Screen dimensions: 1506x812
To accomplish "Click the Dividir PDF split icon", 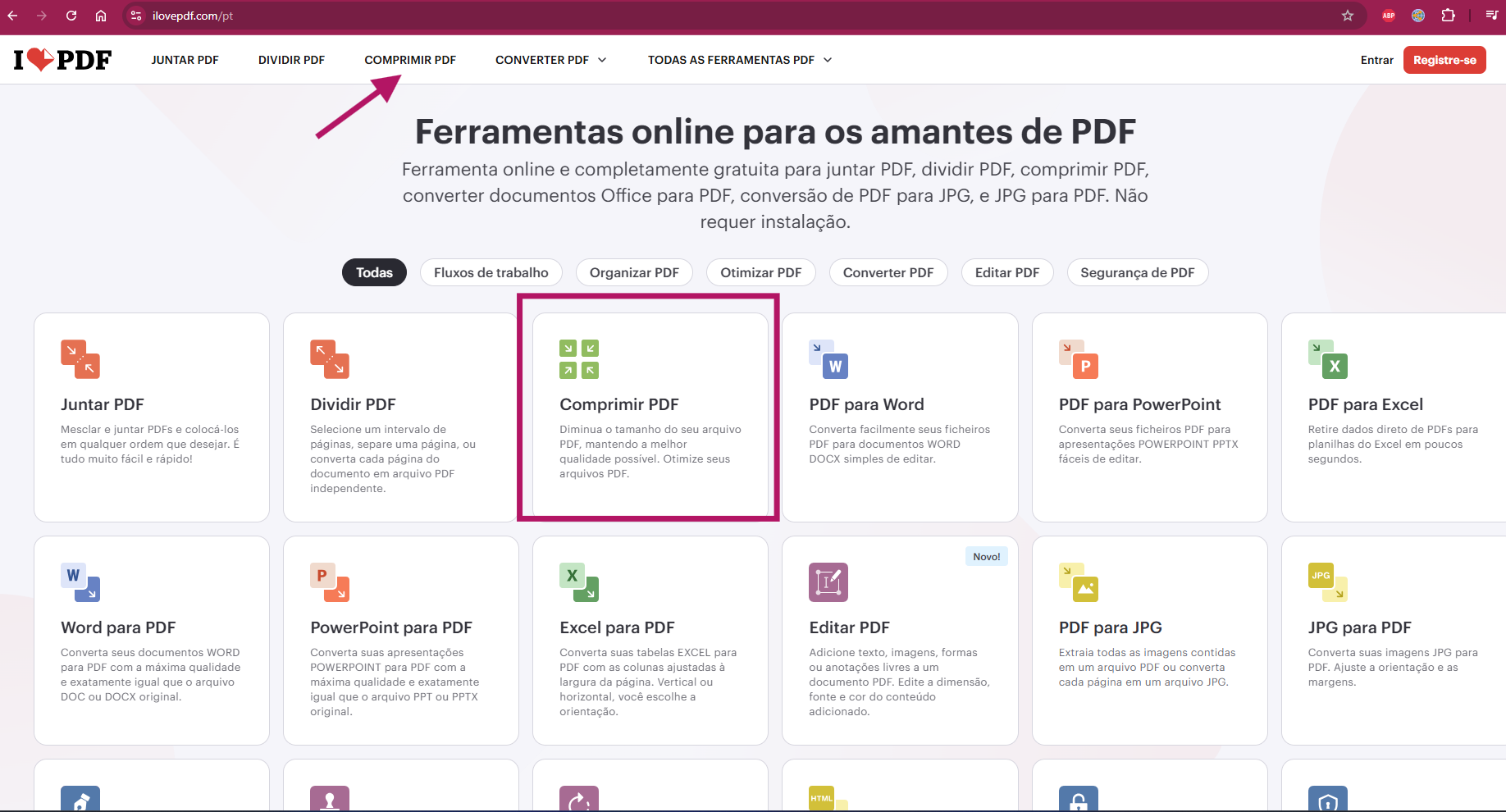I will (330, 359).
